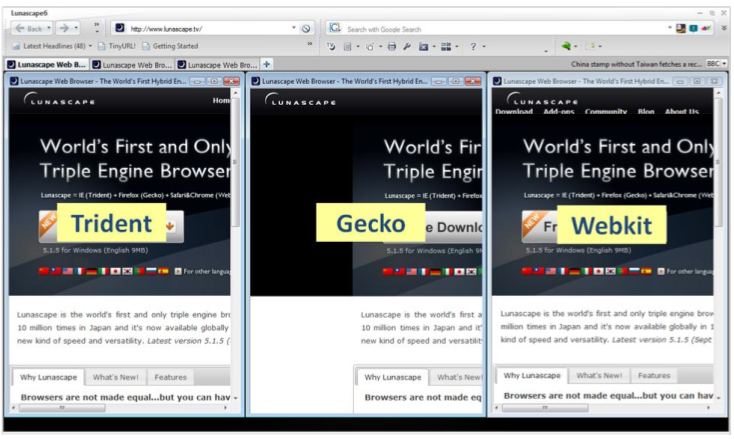Viewport: 734px width, 439px height.
Task: Click the wrench settings icon
Action: tap(407, 46)
